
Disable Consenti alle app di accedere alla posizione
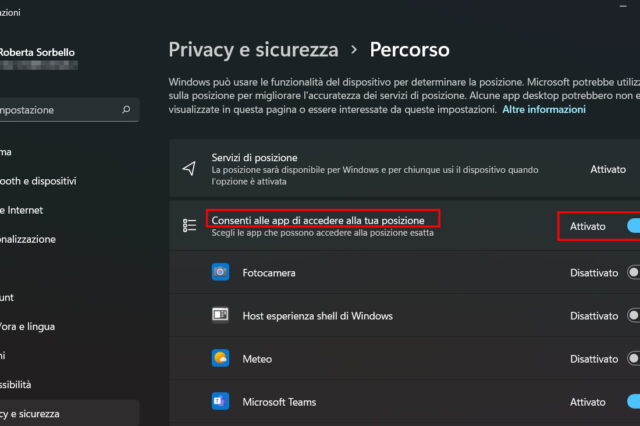coord(632,227)
